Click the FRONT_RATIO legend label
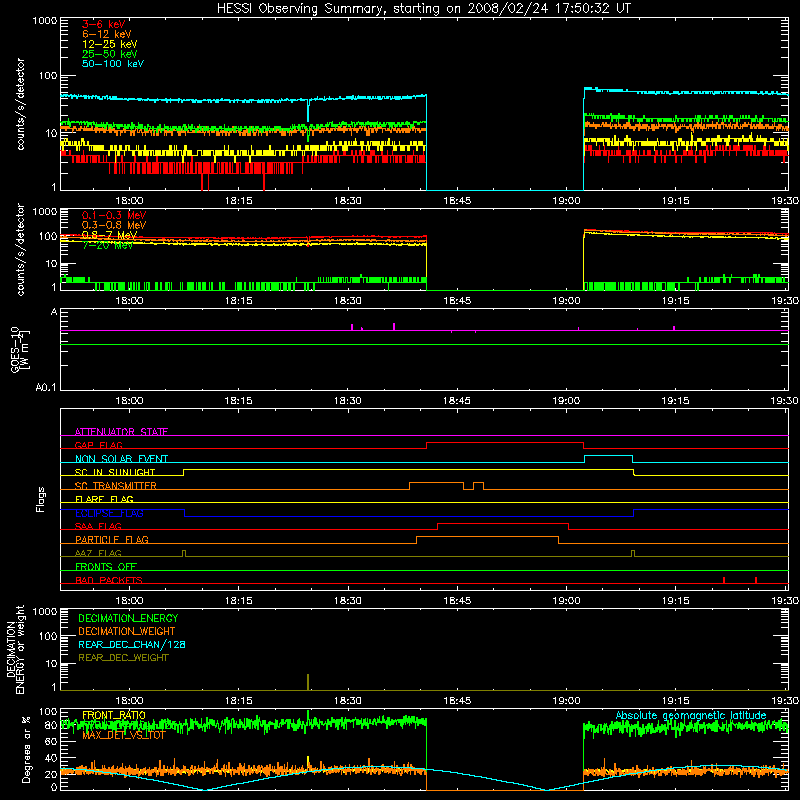 (114, 715)
